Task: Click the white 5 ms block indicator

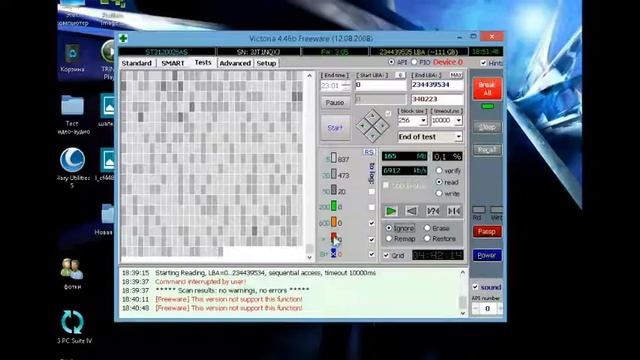Action: click(334, 158)
